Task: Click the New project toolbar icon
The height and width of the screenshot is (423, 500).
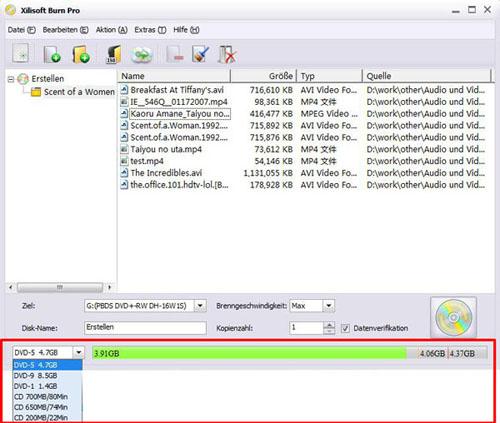Action: pos(21,53)
